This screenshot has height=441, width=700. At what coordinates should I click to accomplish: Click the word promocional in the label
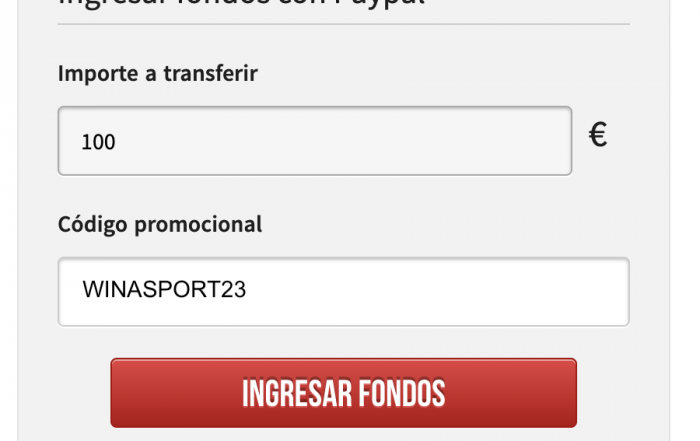pos(198,225)
